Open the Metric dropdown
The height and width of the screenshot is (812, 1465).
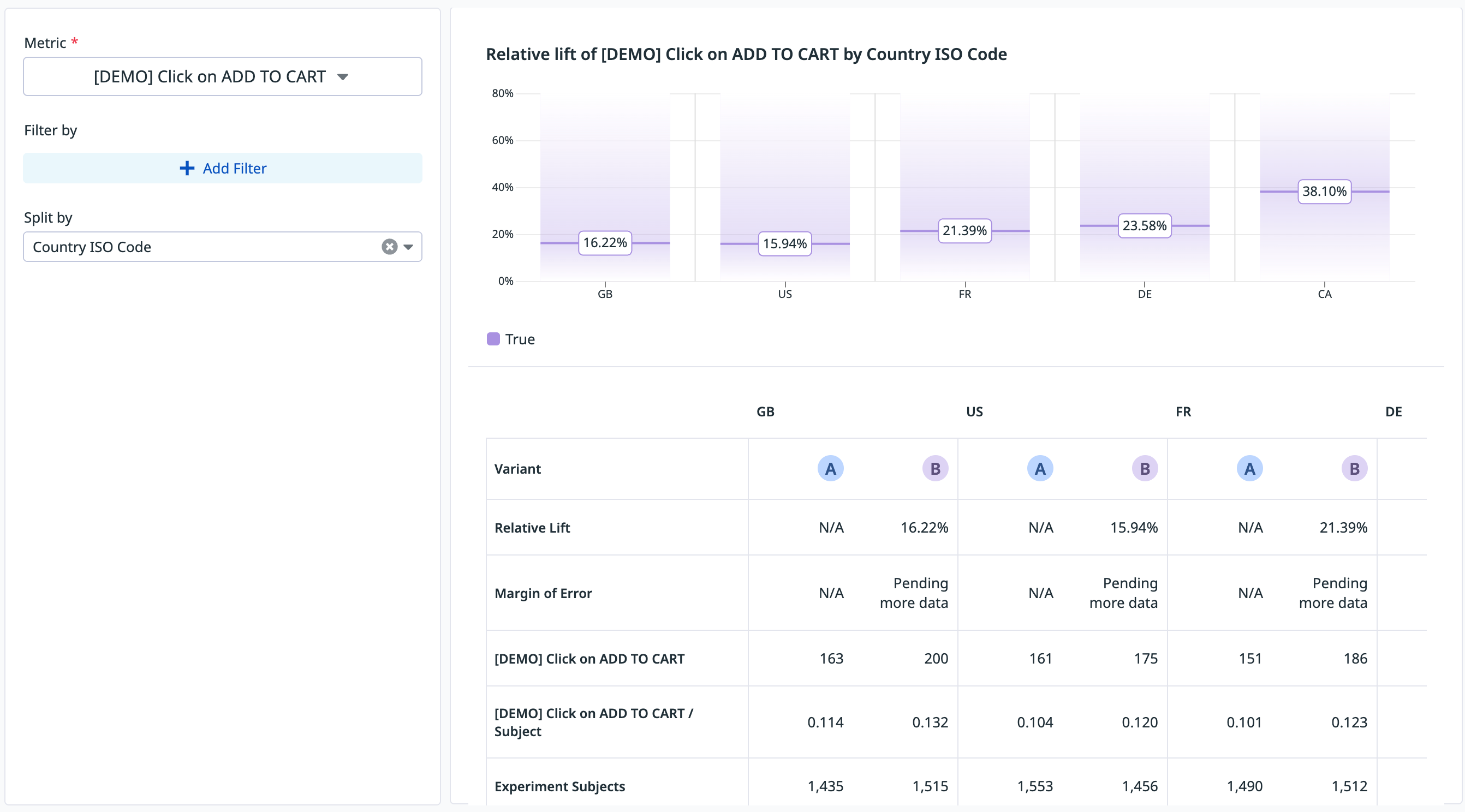click(222, 77)
